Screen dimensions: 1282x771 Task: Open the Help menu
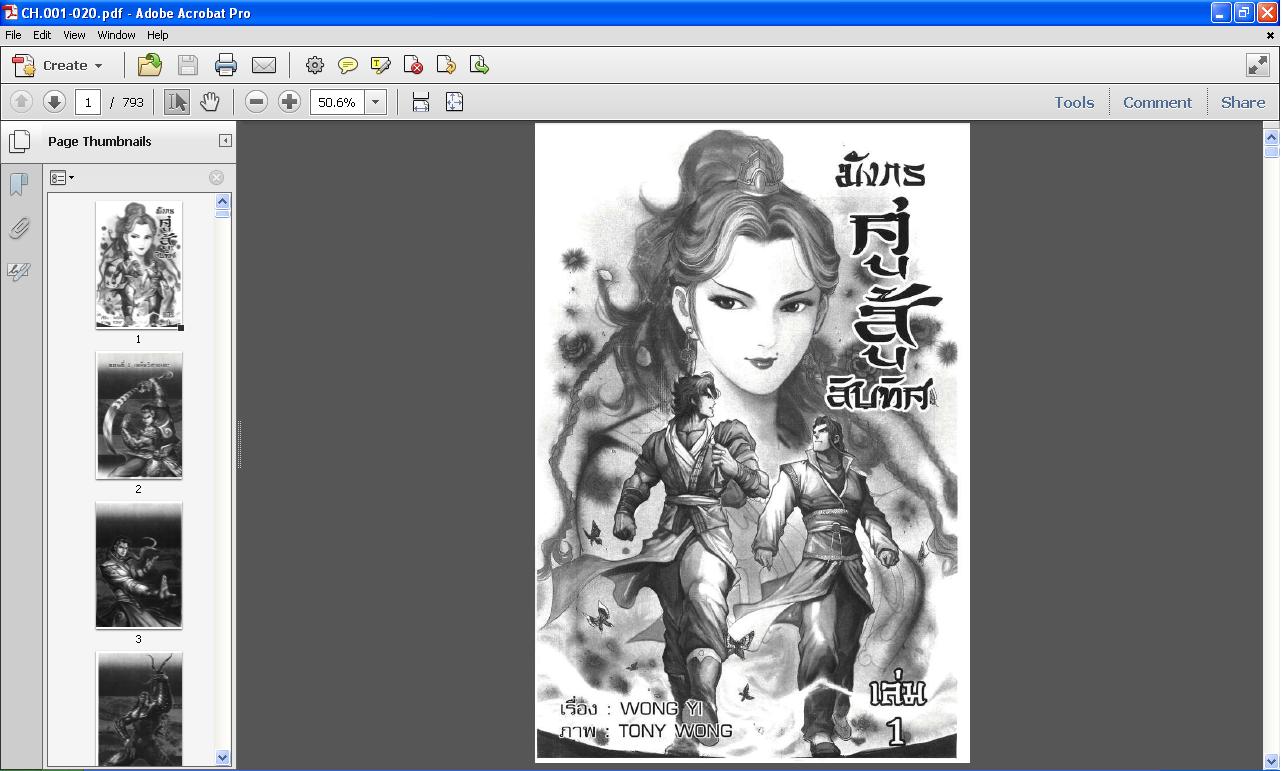click(158, 35)
